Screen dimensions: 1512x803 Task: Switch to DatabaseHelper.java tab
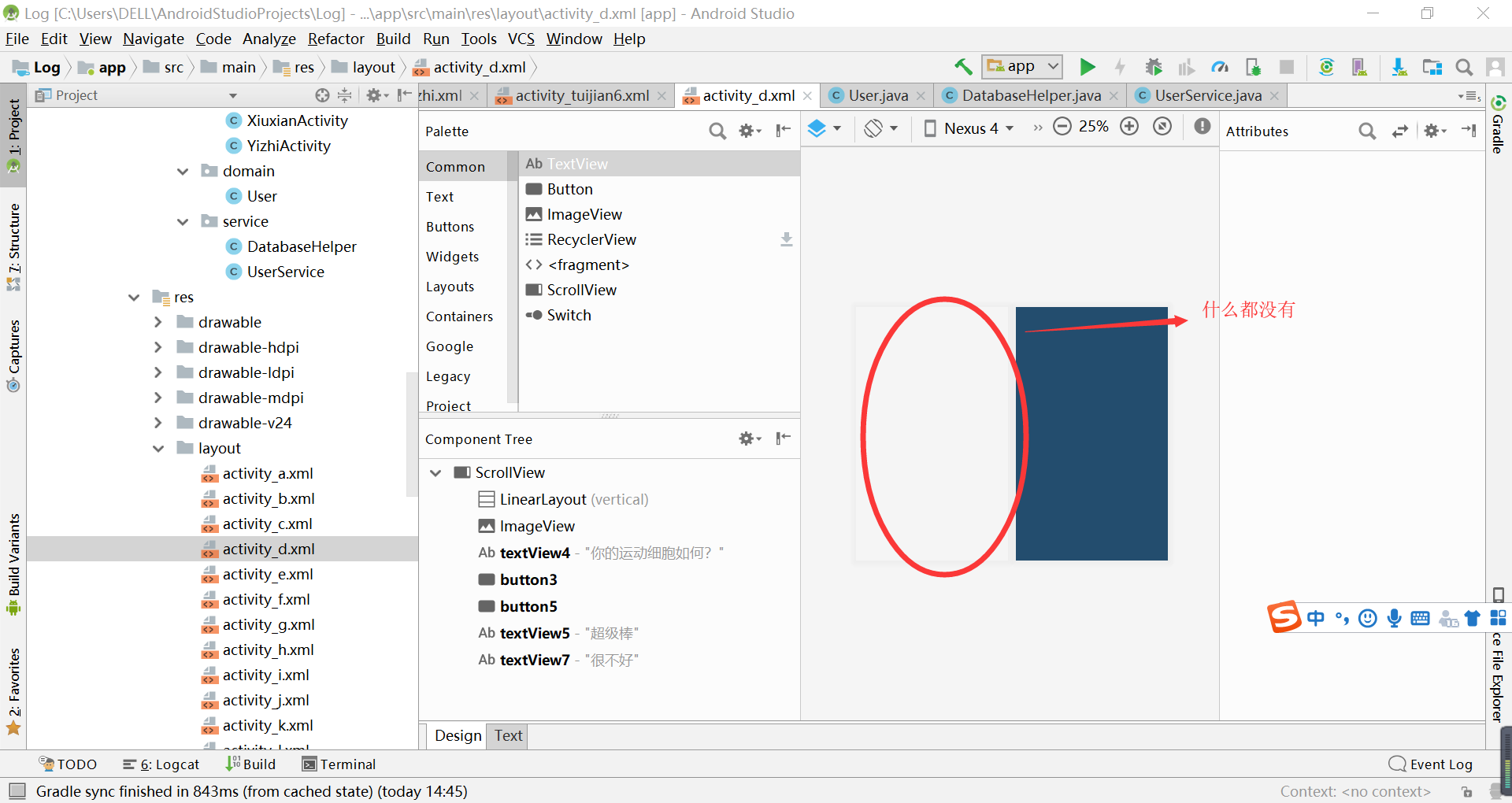tap(1032, 95)
